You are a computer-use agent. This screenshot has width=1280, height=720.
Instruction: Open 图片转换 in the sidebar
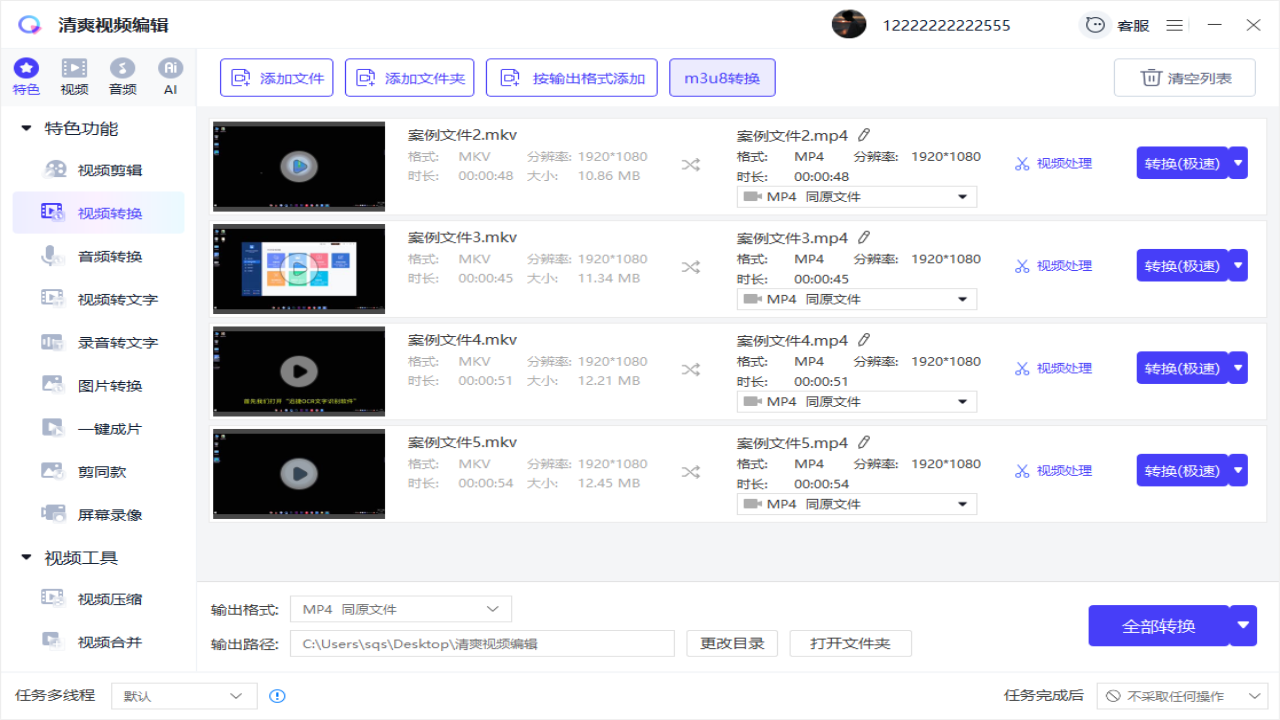pyautogui.click(x=98, y=385)
